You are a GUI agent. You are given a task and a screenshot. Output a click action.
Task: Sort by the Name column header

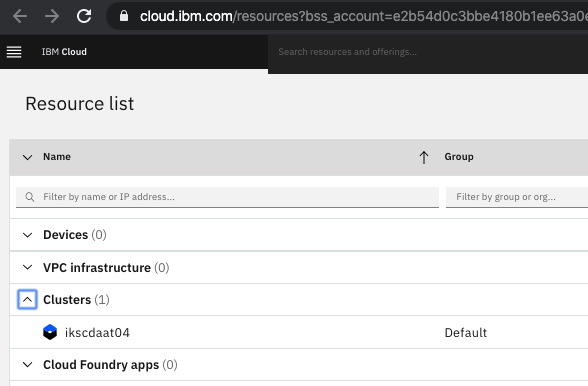(x=57, y=157)
